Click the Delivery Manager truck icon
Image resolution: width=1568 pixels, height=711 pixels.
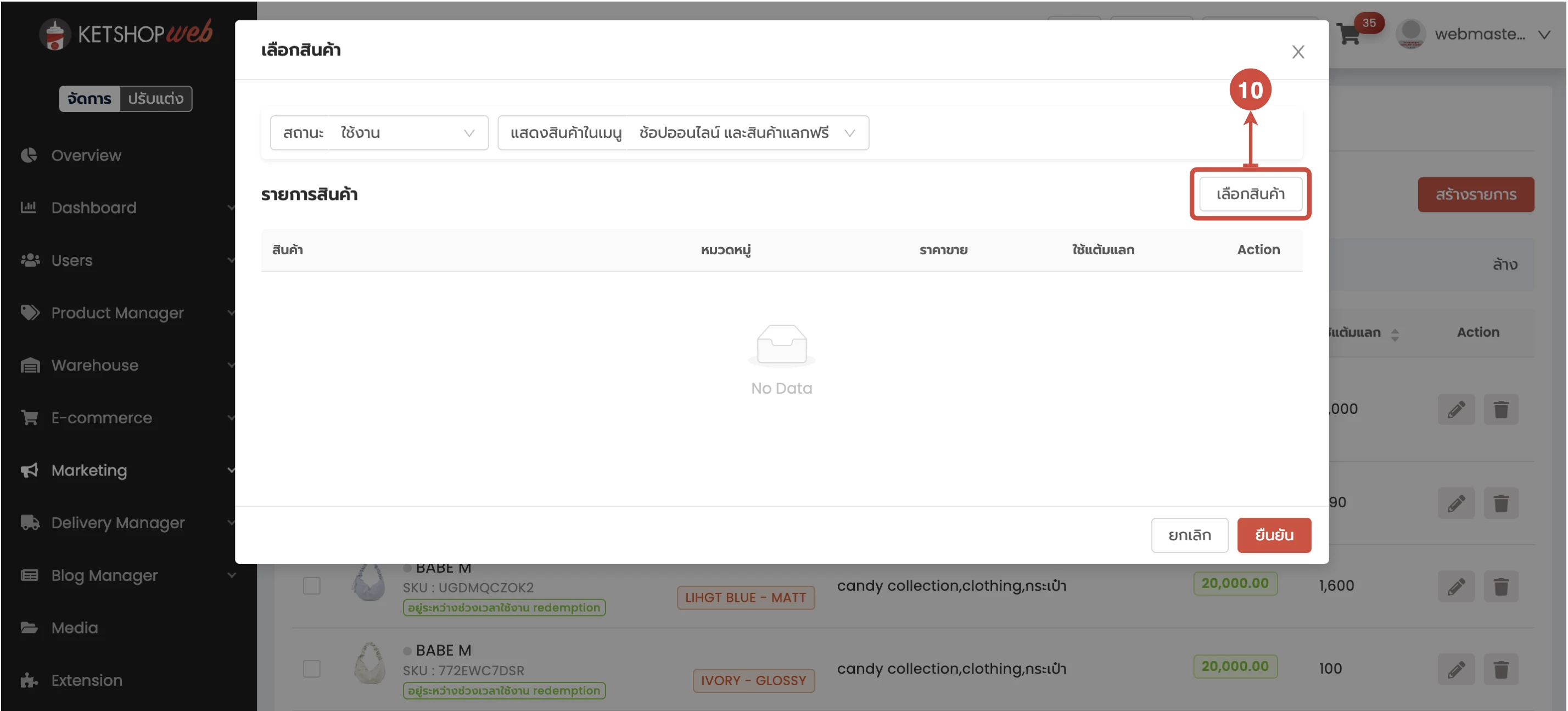(30, 522)
